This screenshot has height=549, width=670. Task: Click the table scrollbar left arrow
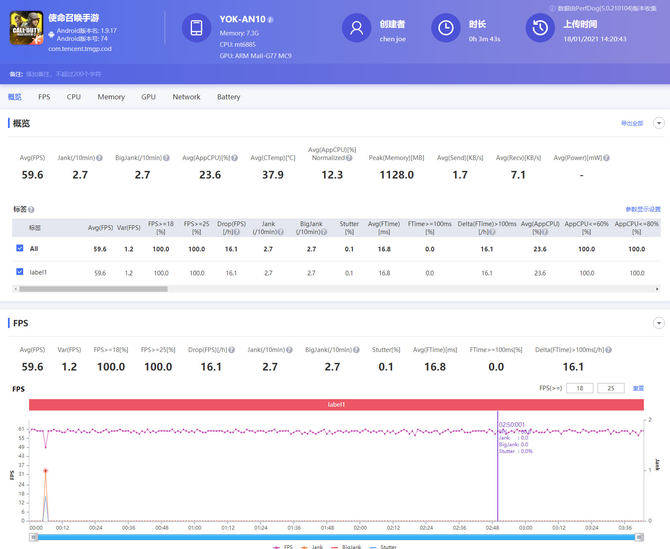(15, 289)
